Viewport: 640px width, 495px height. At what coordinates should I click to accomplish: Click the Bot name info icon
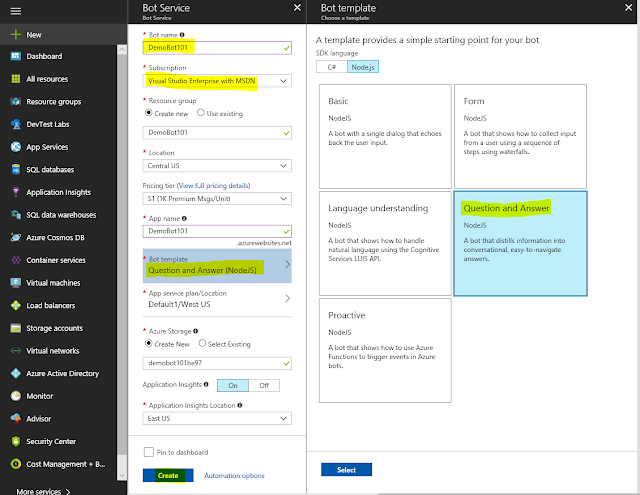tap(182, 35)
